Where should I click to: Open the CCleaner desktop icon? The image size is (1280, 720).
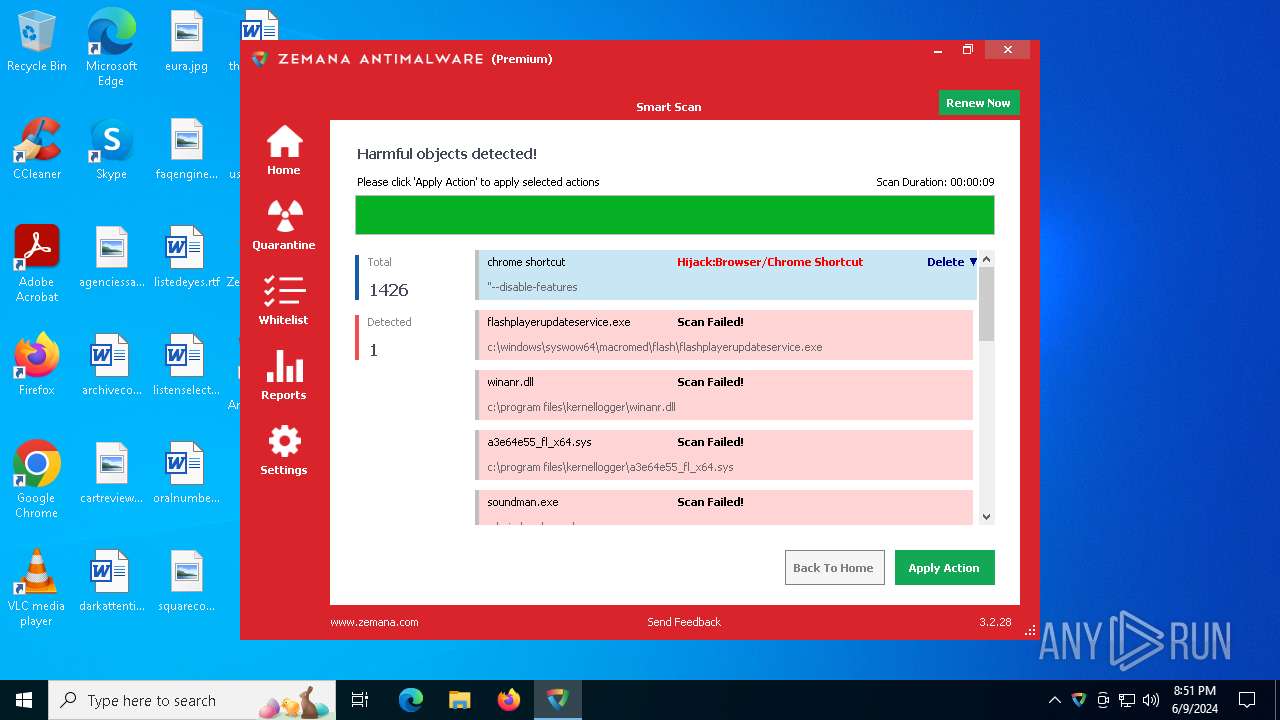[37, 150]
